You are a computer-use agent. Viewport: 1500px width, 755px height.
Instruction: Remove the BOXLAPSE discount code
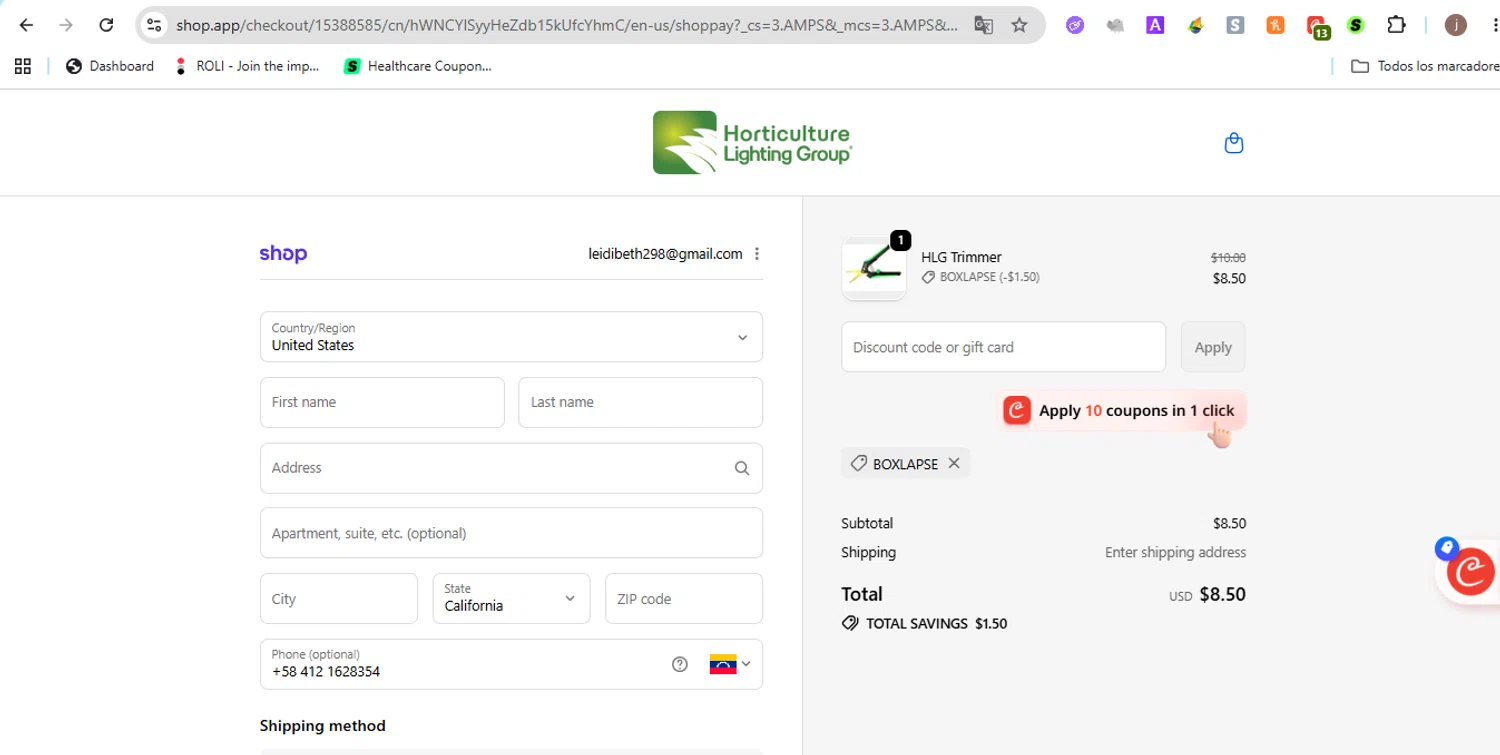coord(954,463)
